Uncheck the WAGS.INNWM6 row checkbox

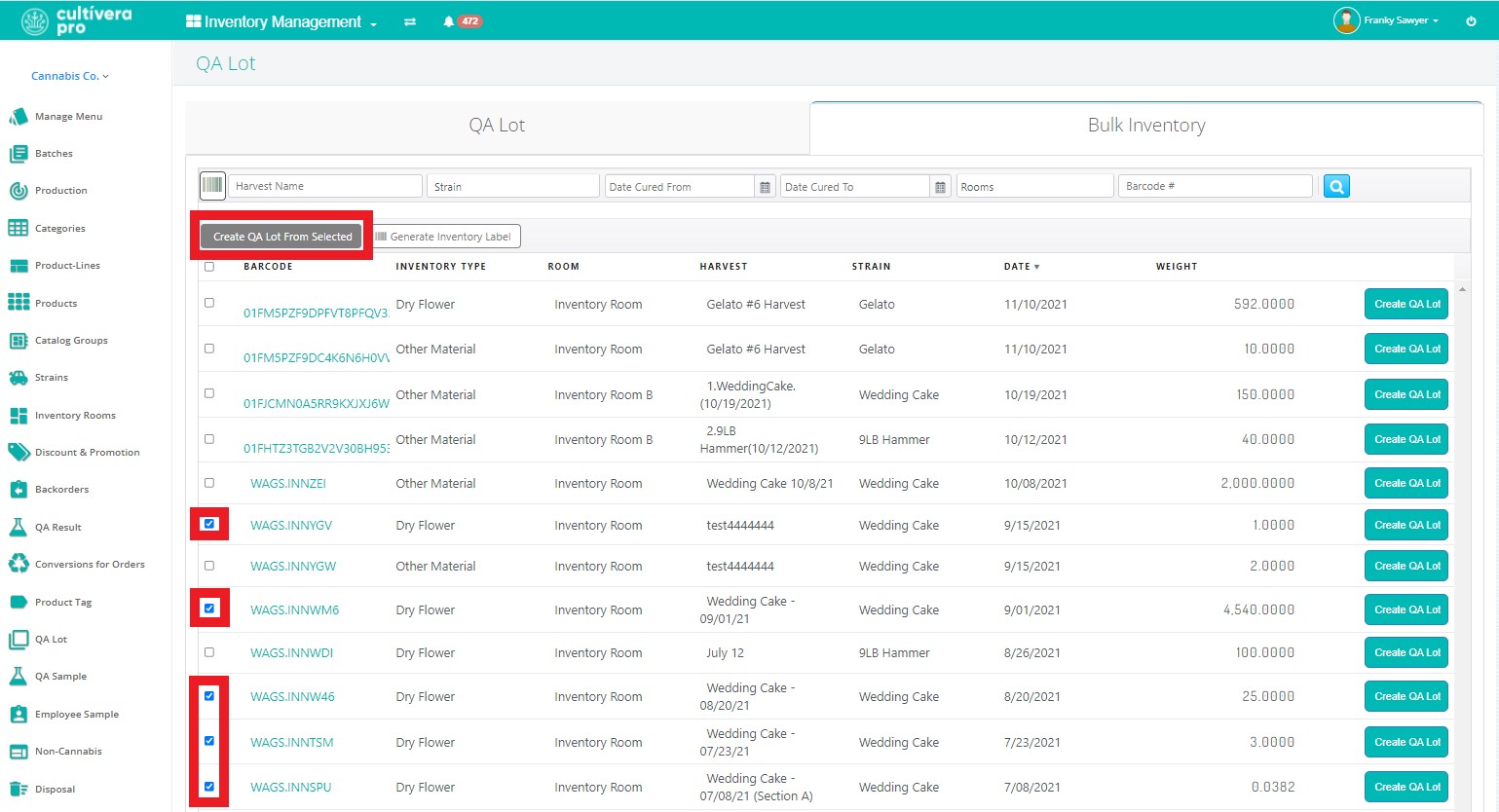click(x=209, y=609)
